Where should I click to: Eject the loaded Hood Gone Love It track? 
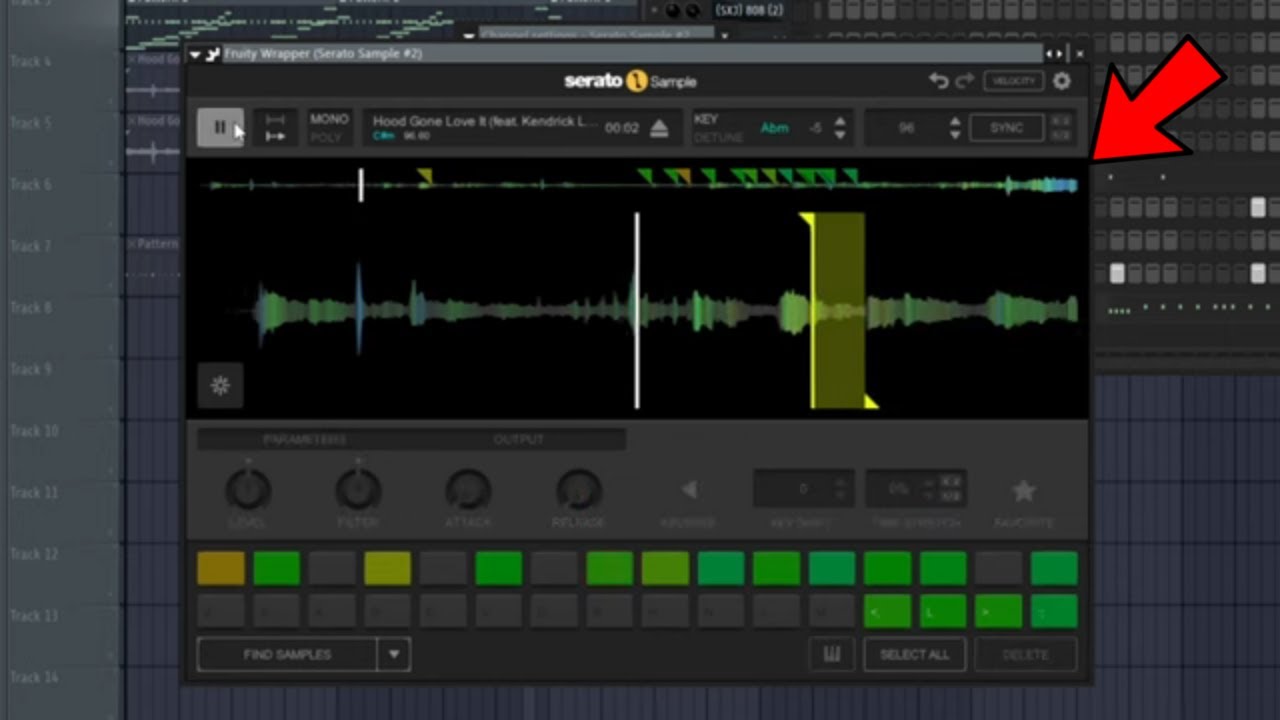point(658,128)
